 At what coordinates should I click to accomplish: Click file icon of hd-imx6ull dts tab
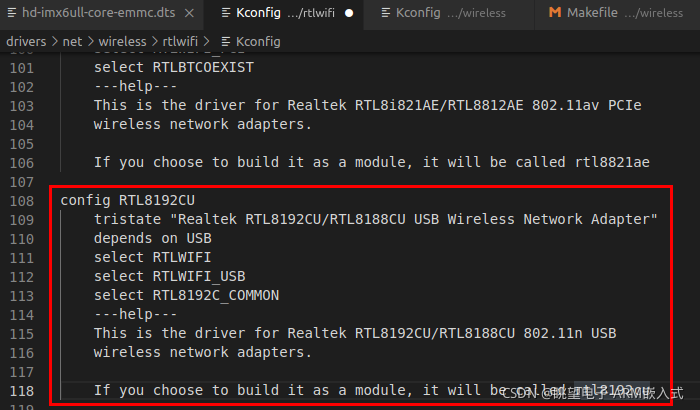(12, 13)
